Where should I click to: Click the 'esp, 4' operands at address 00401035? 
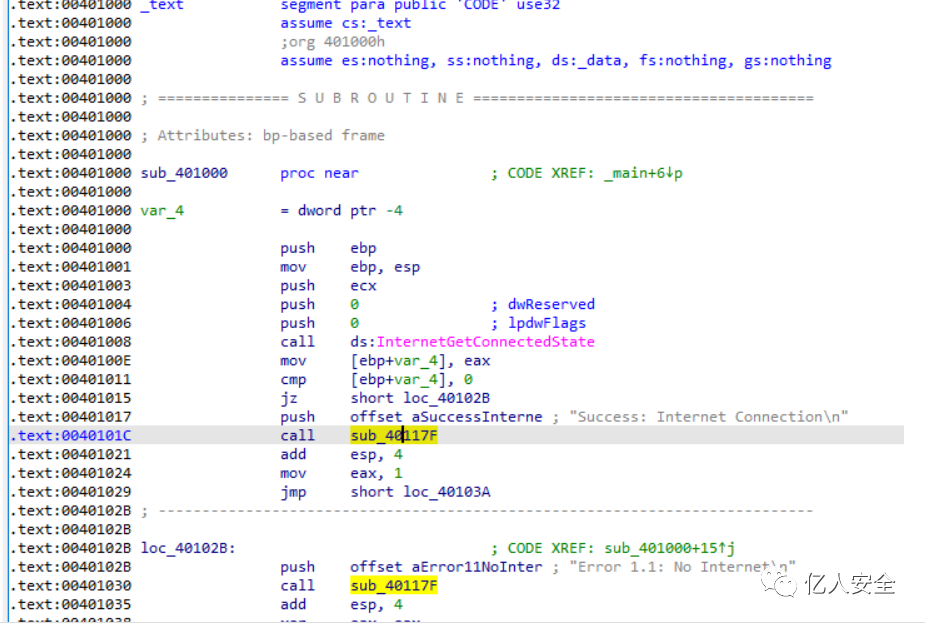(x=376, y=605)
